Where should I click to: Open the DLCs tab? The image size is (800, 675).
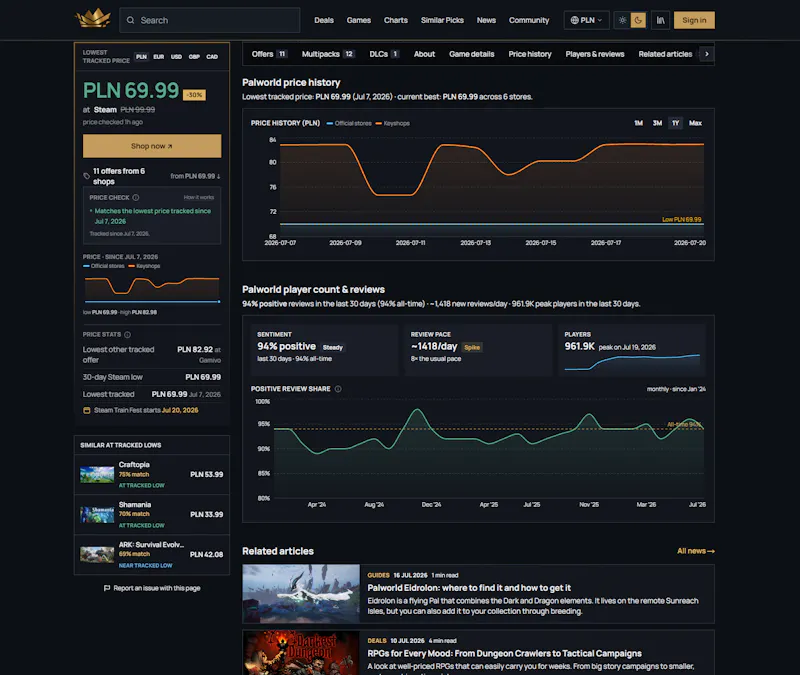coord(384,54)
